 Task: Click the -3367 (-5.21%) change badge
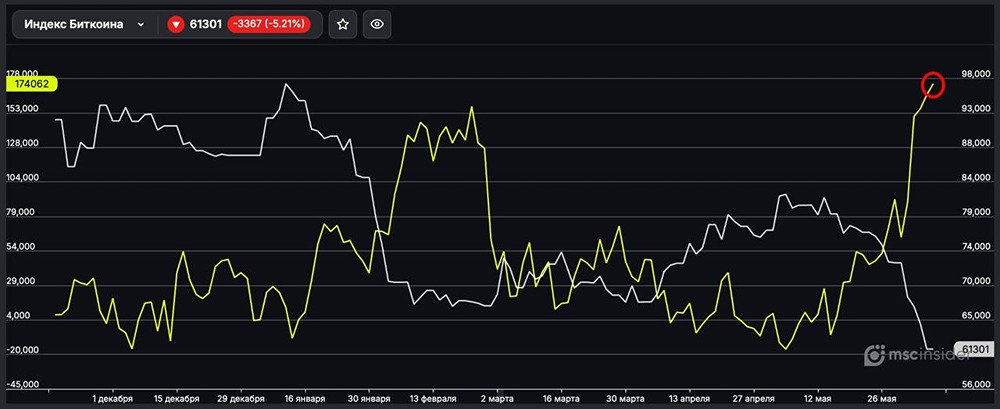[x=269, y=24]
